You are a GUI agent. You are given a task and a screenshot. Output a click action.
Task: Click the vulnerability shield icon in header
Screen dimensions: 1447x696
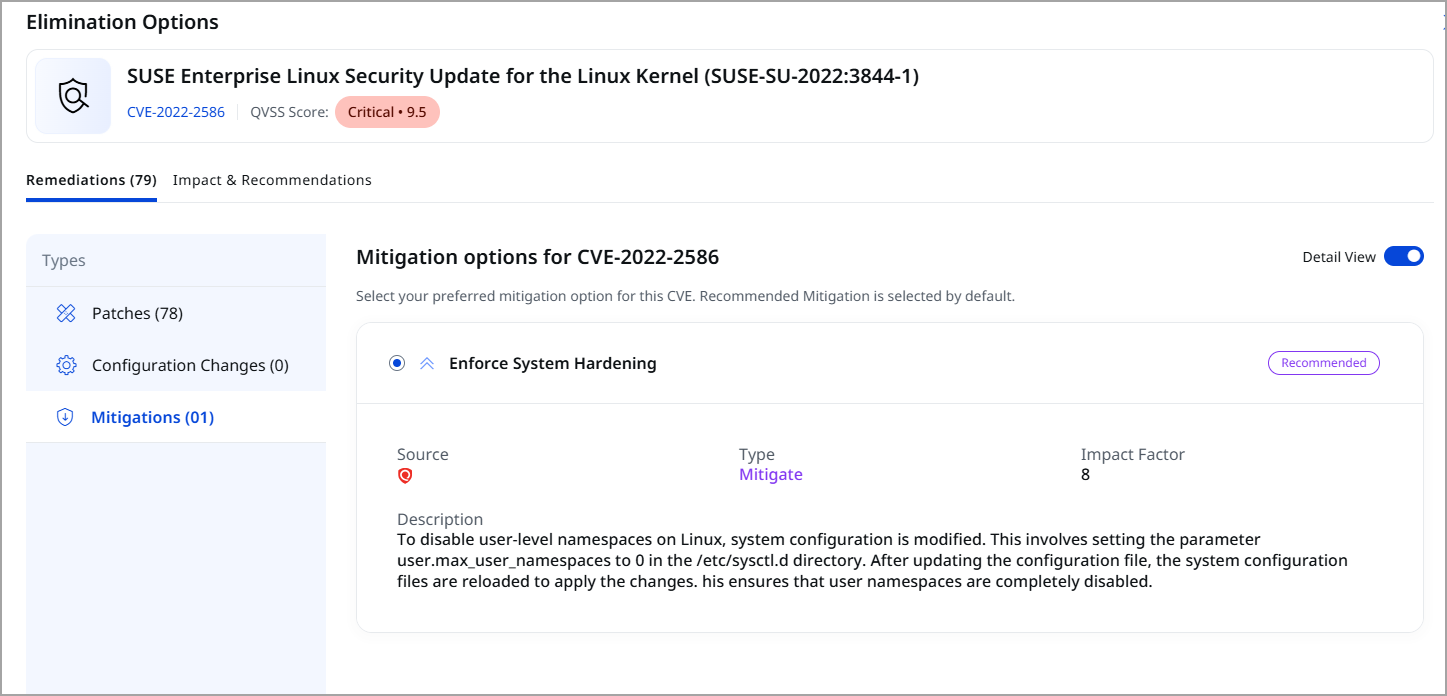pos(73,96)
